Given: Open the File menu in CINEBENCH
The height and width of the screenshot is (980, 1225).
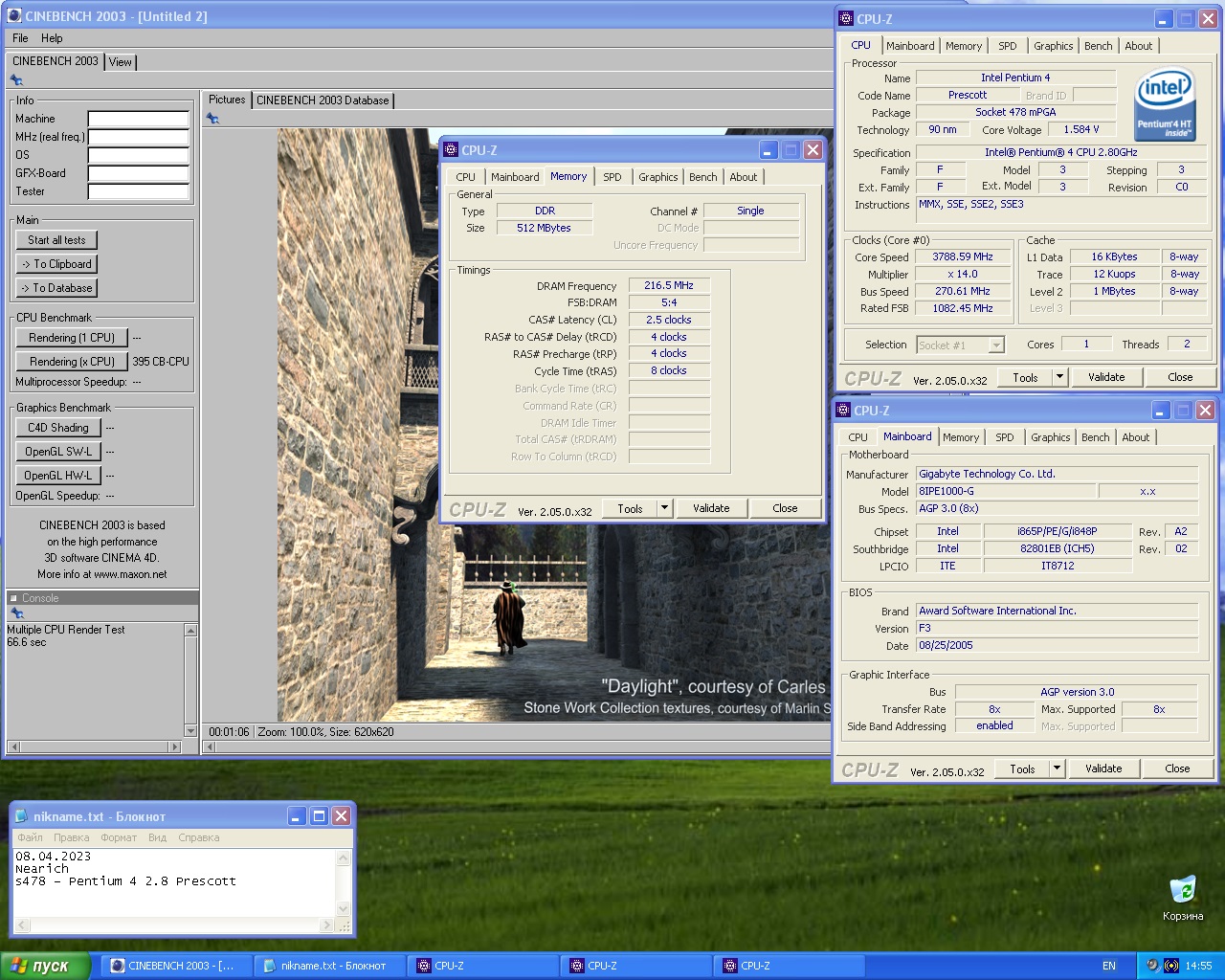Looking at the screenshot, I should click(20, 38).
